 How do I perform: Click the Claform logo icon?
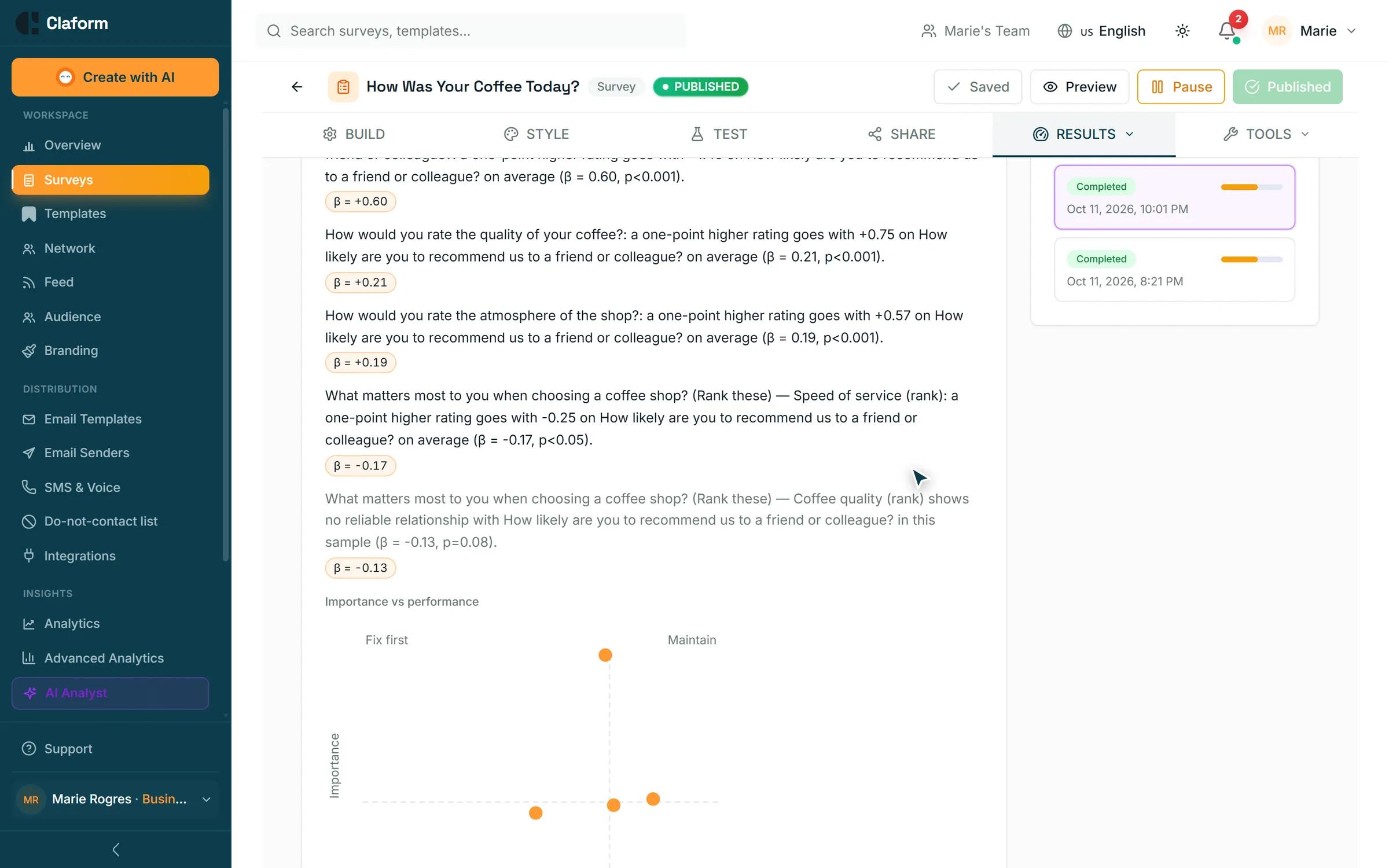pyautogui.click(x=27, y=23)
